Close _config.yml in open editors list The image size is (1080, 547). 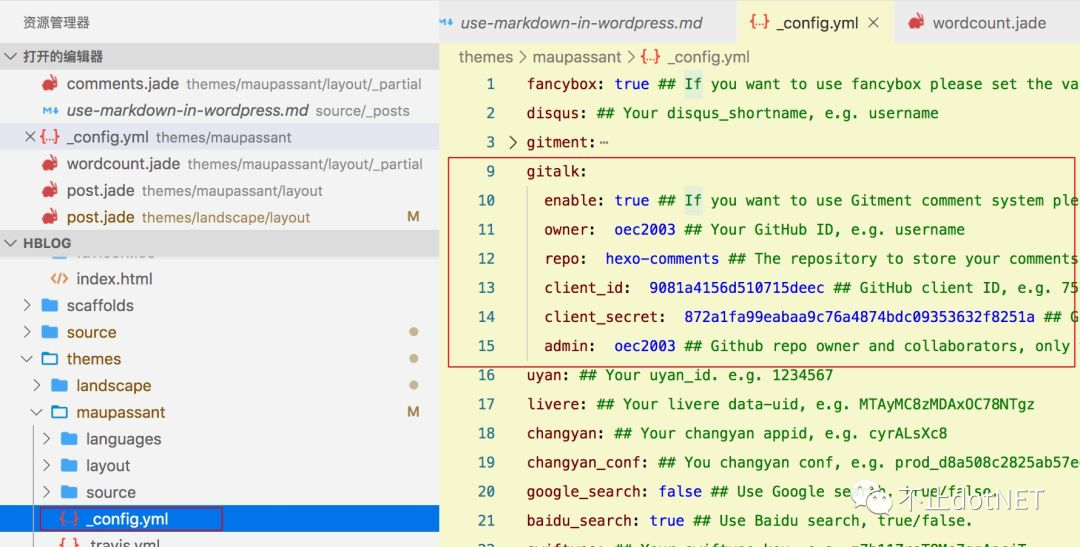pyautogui.click(x=30, y=137)
